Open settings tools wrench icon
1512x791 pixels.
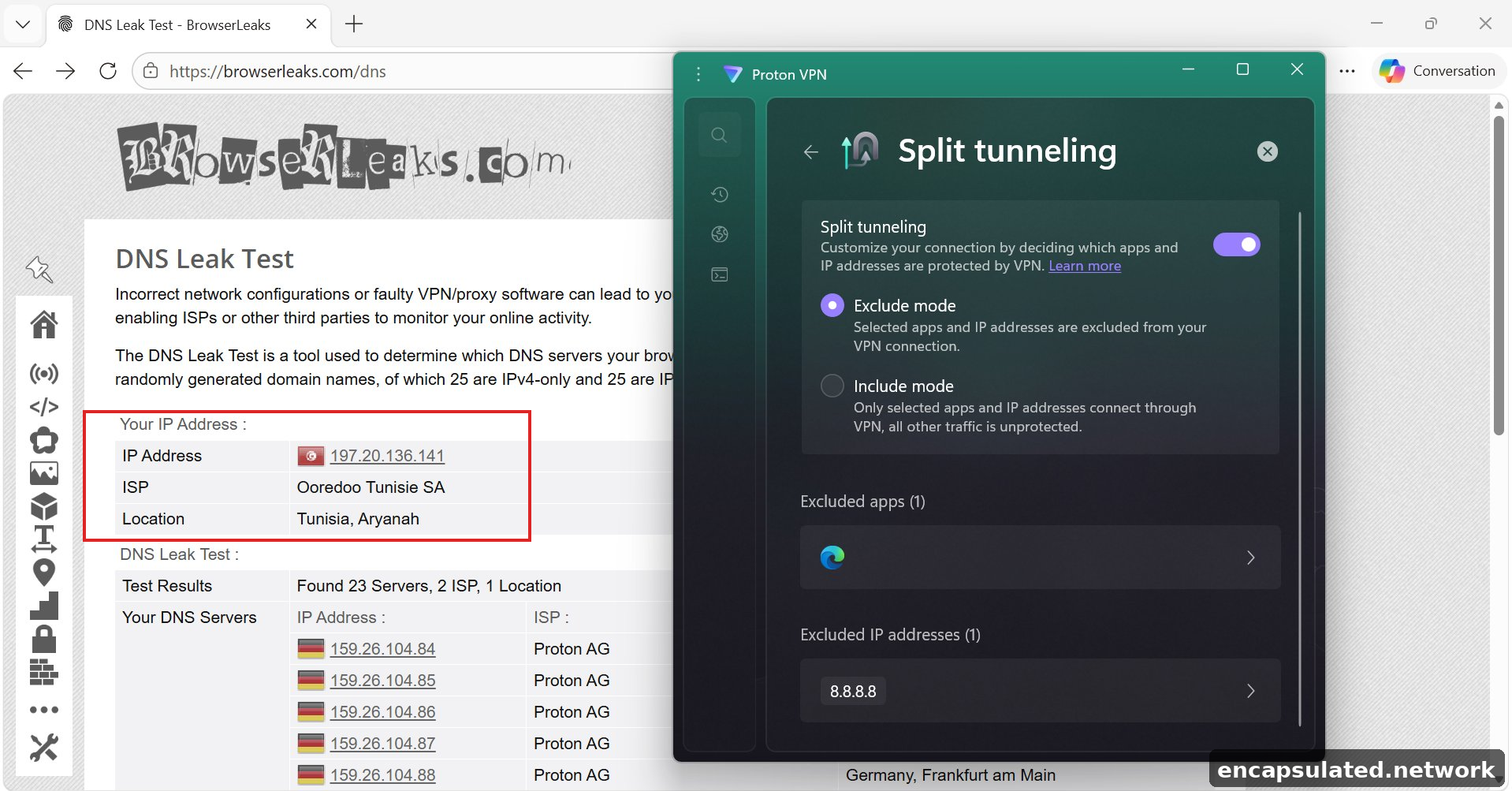[44, 748]
